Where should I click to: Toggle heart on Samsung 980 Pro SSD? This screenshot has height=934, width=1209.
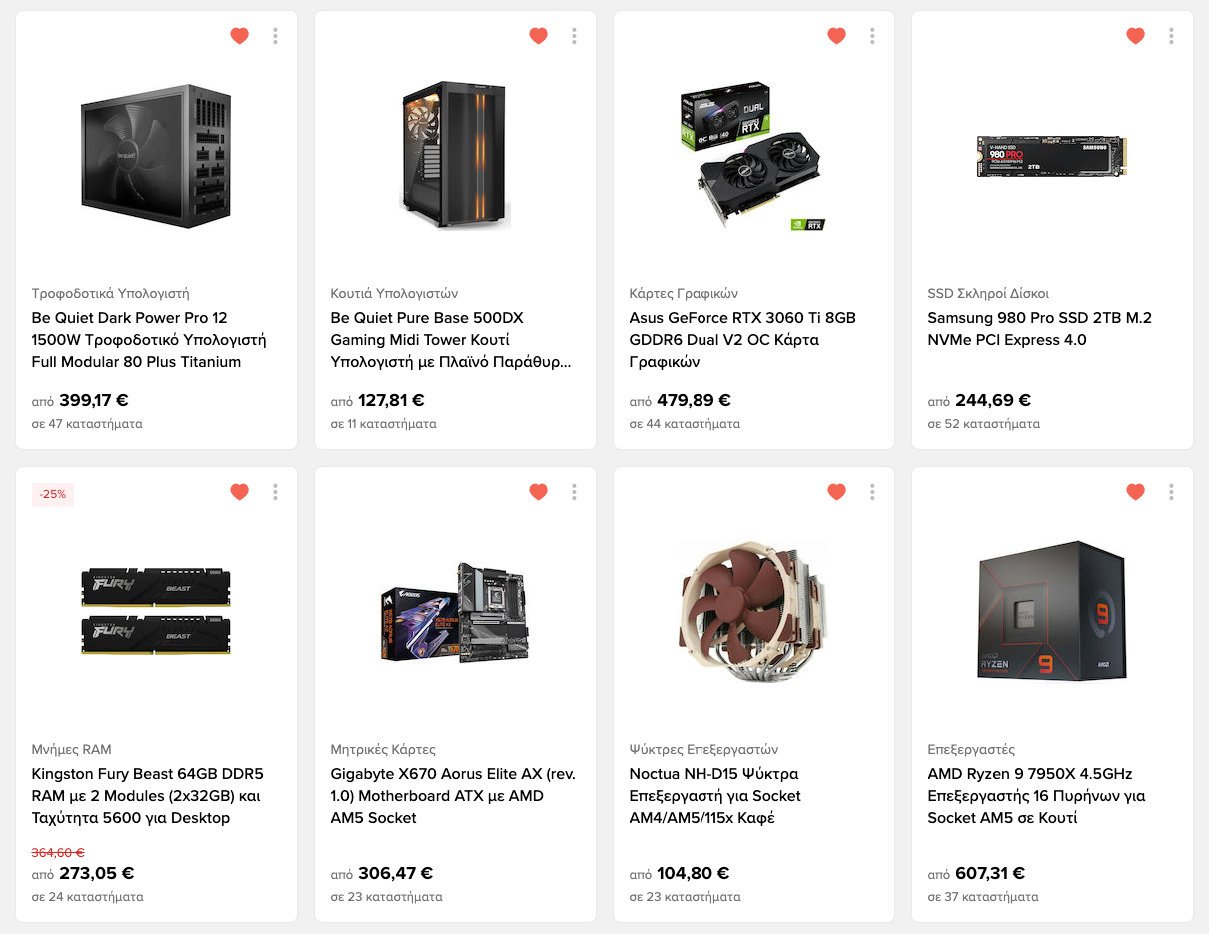coord(1135,36)
